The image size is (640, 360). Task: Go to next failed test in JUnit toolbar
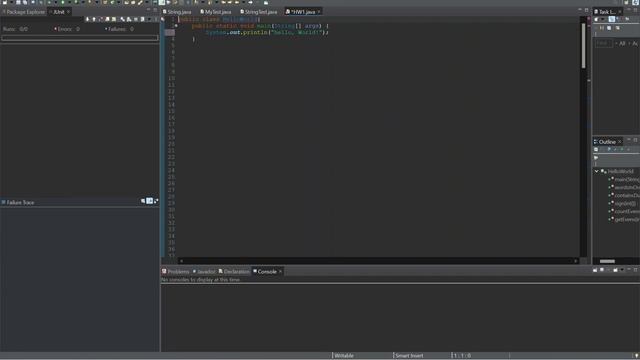(x=87, y=19)
